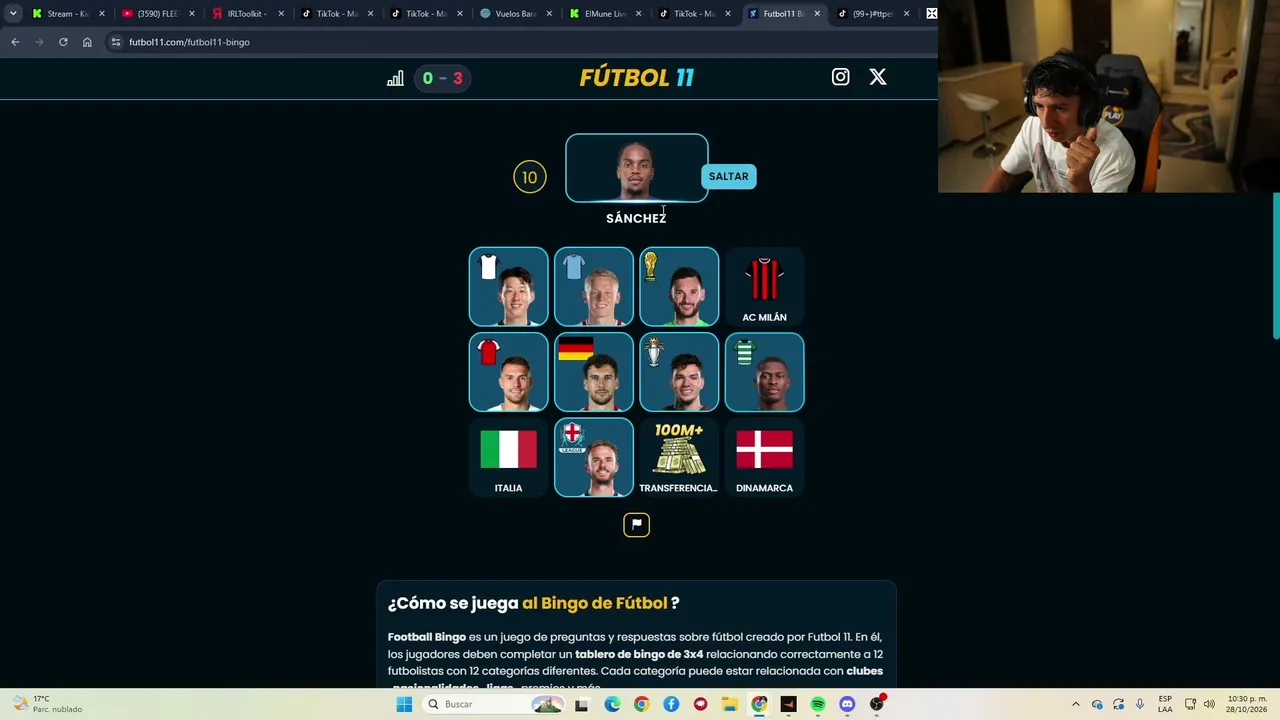Select the 100M+ Transferencia bingo cell
The image size is (1280, 720).
(x=679, y=458)
